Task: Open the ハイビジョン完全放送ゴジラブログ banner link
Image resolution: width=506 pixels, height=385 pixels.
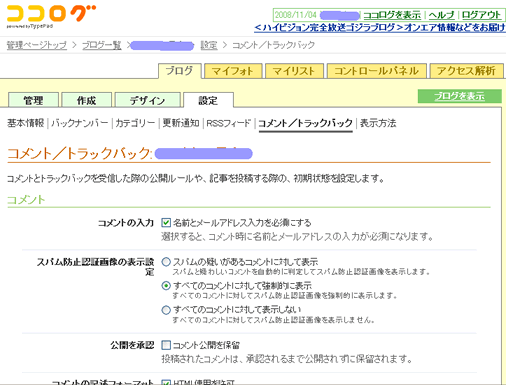Action: (x=380, y=27)
